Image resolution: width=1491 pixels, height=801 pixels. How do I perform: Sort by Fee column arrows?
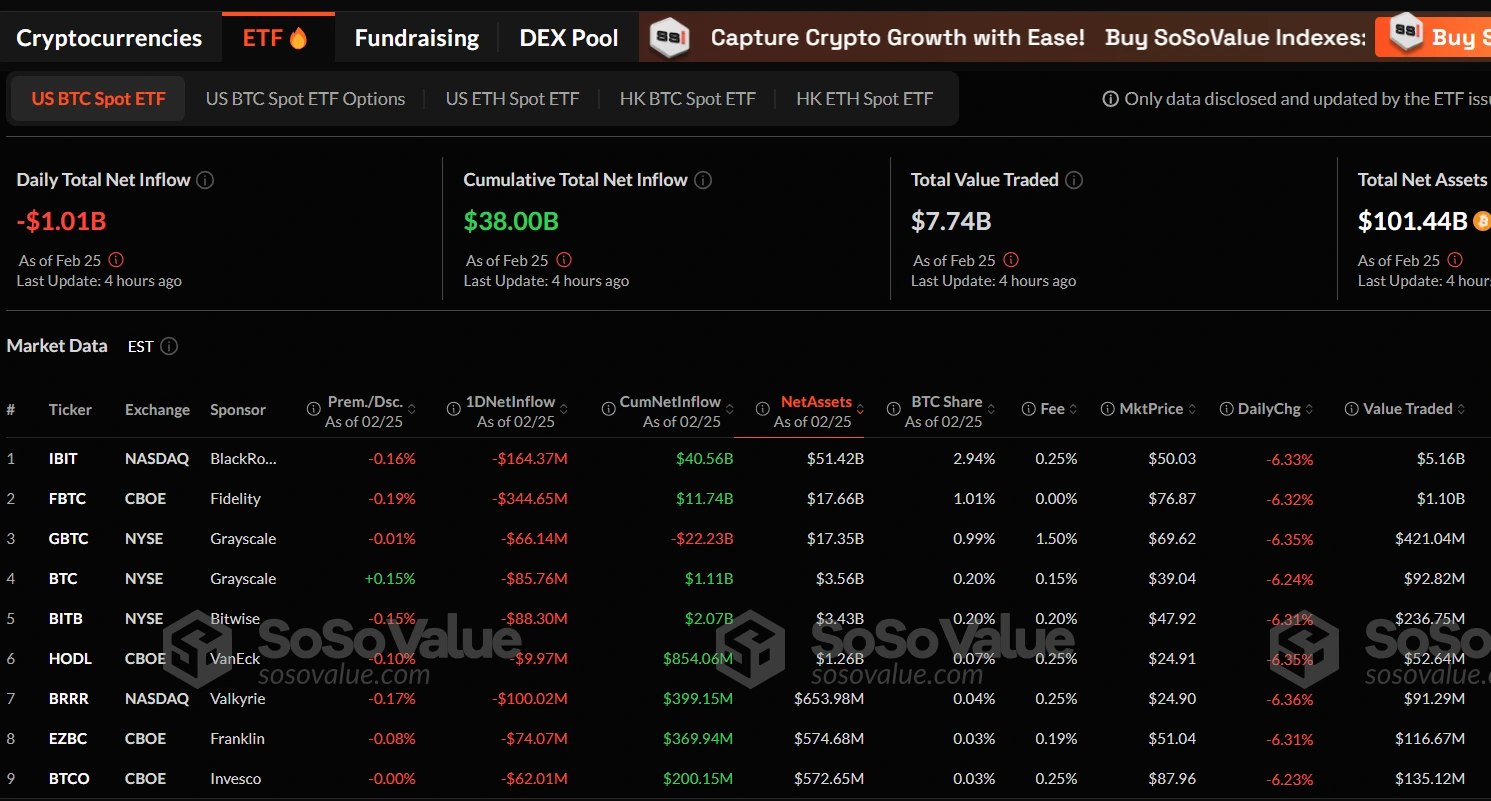pos(1074,409)
